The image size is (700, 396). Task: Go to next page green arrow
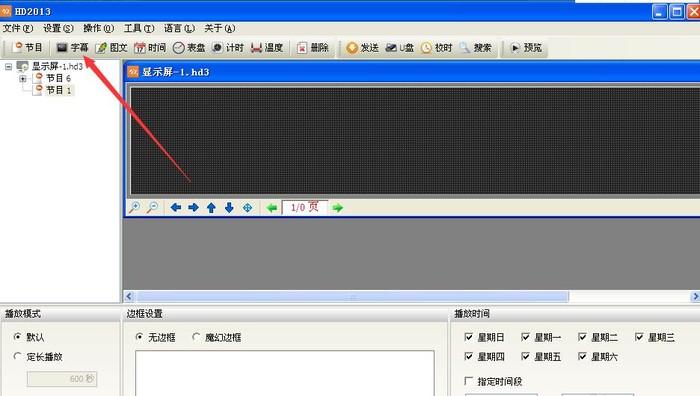[338, 208]
